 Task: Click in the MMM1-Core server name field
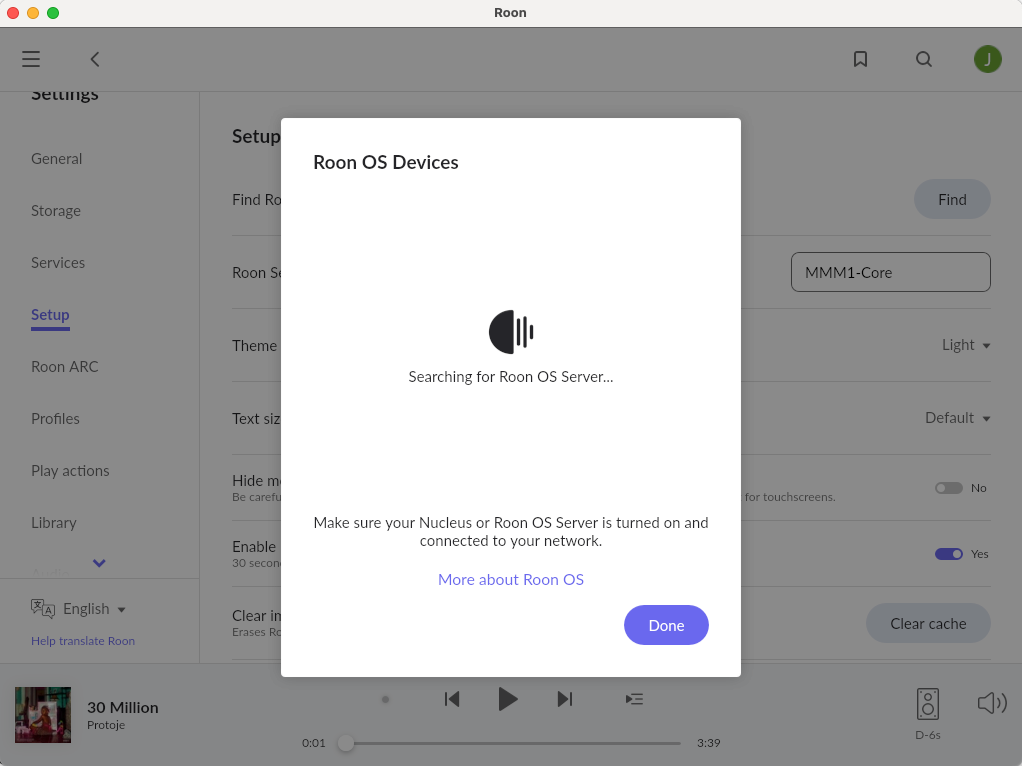pos(891,273)
